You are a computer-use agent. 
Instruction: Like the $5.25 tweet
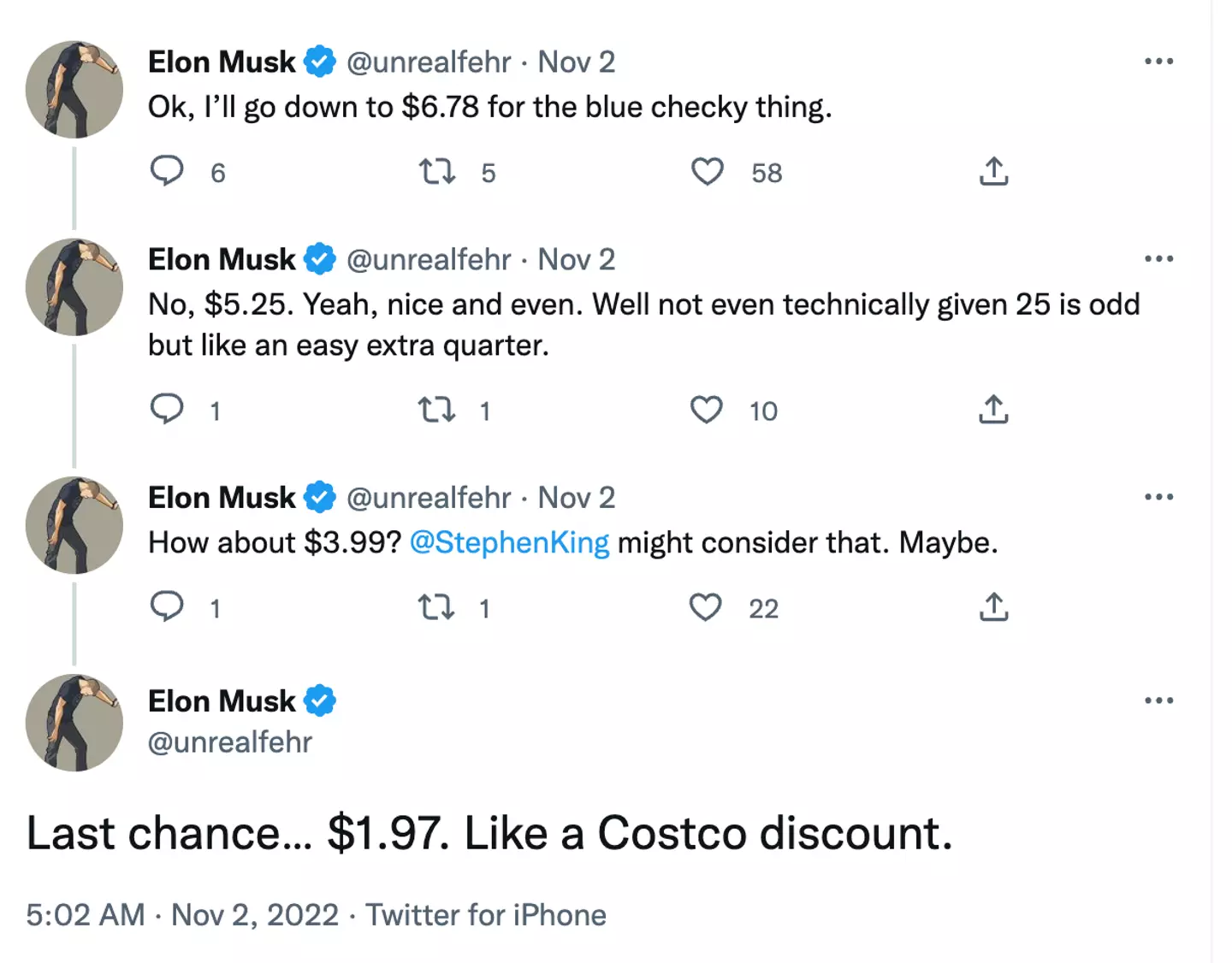coord(707,411)
